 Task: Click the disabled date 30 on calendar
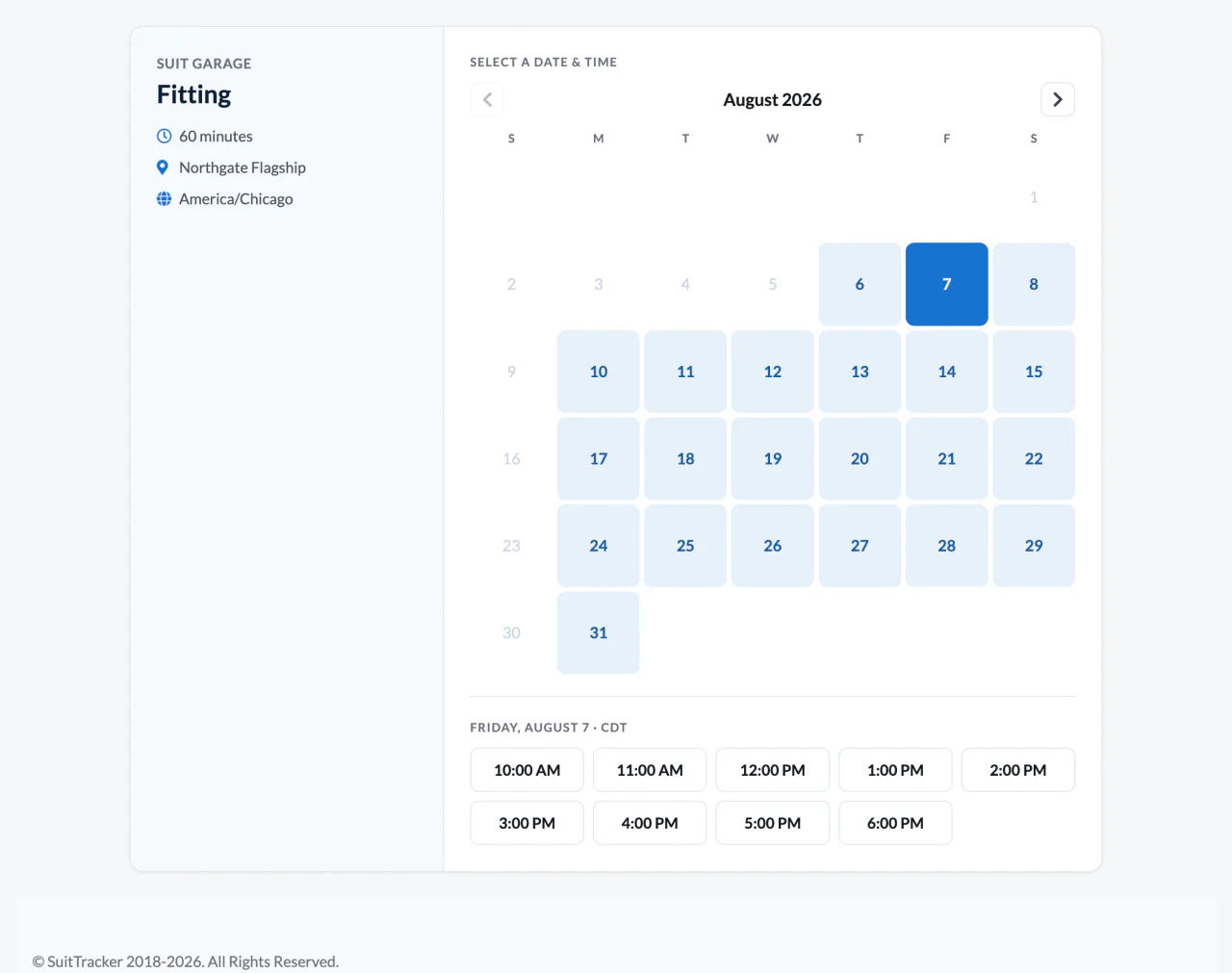pyautogui.click(x=511, y=632)
